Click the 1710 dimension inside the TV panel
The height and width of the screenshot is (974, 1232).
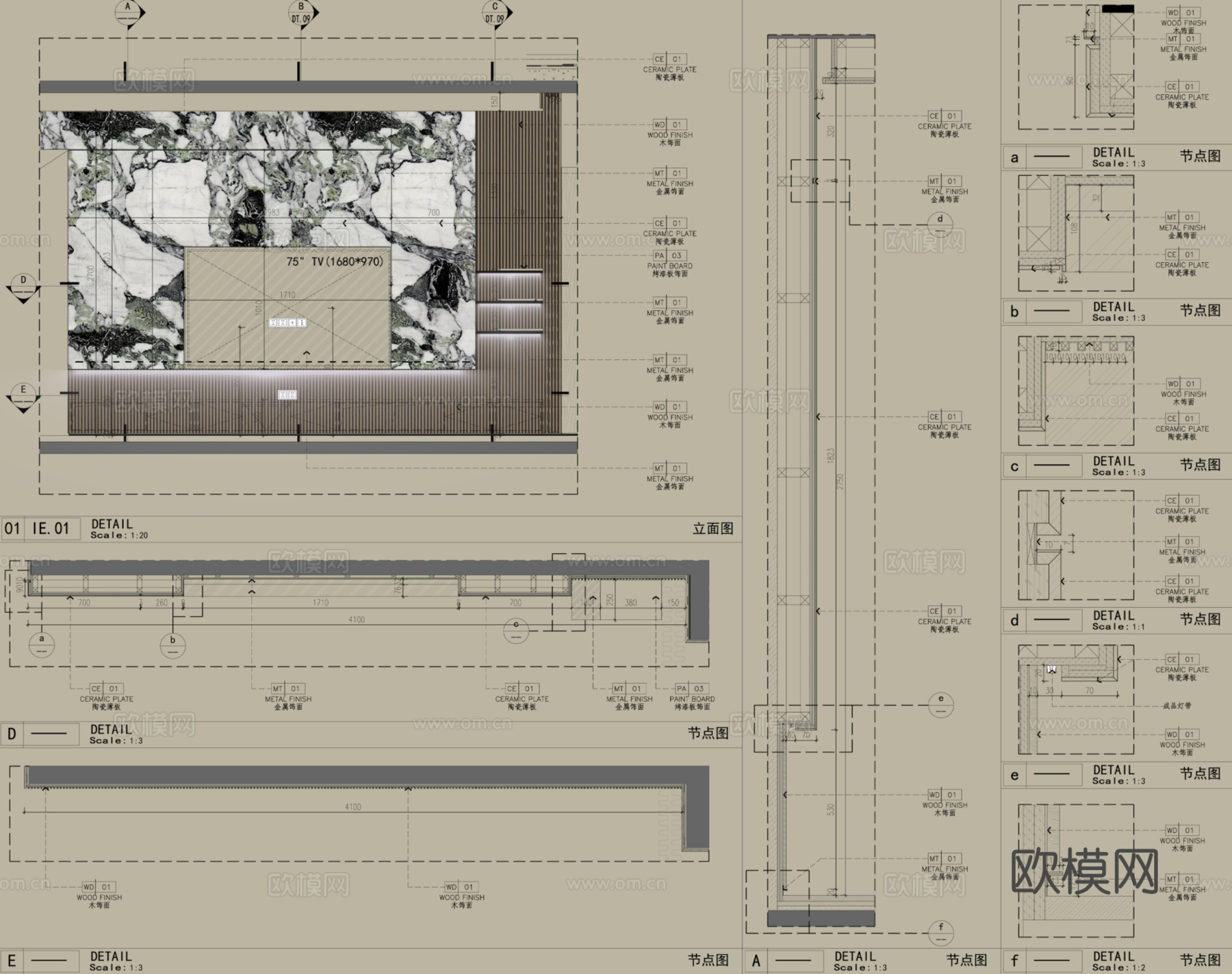click(287, 295)
